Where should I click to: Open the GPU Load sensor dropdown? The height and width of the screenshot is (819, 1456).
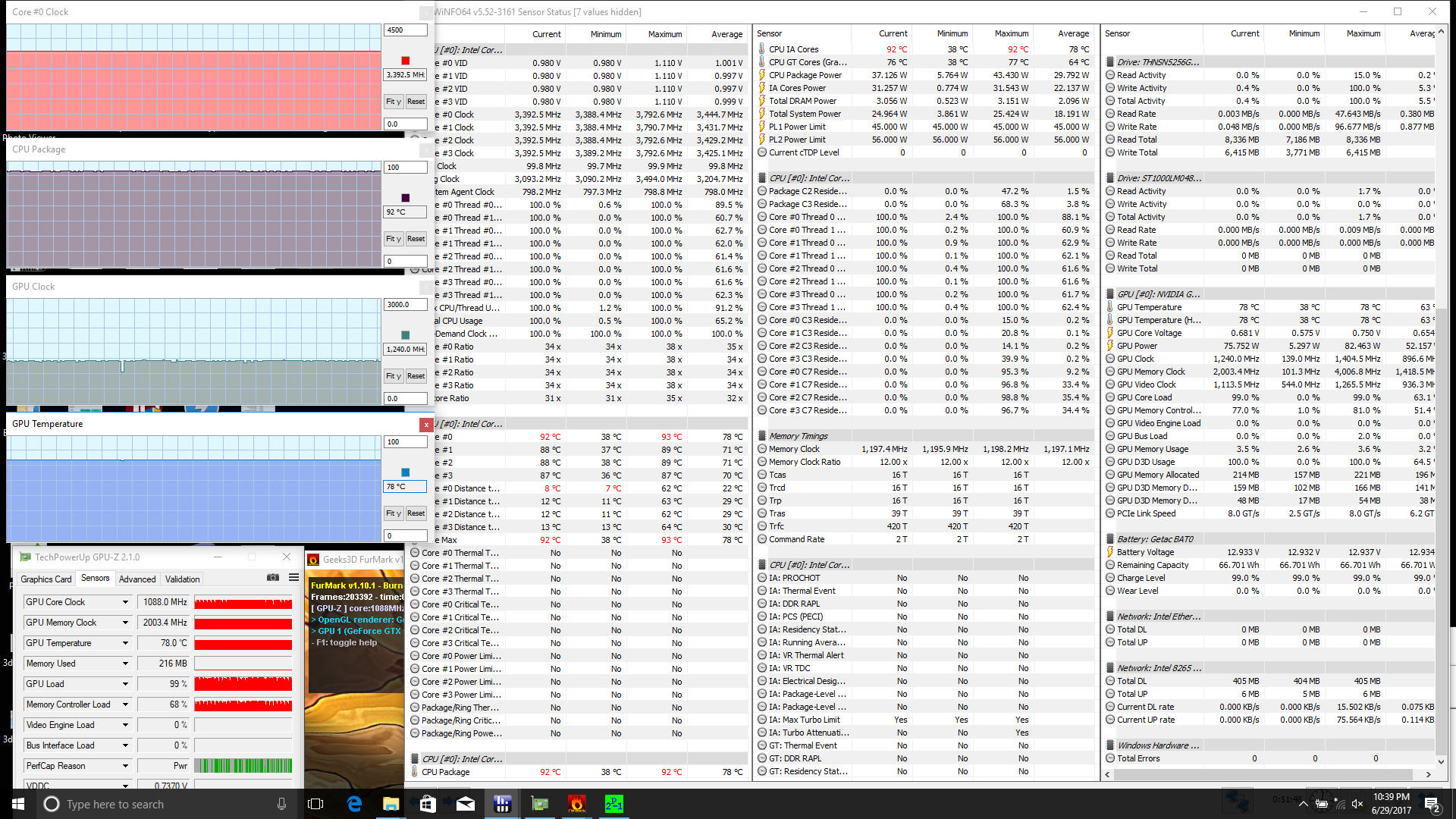click(x=125, y=684)
